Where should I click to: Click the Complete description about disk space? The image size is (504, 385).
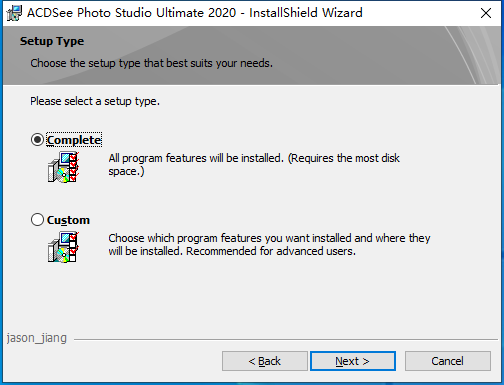(254, 164)
